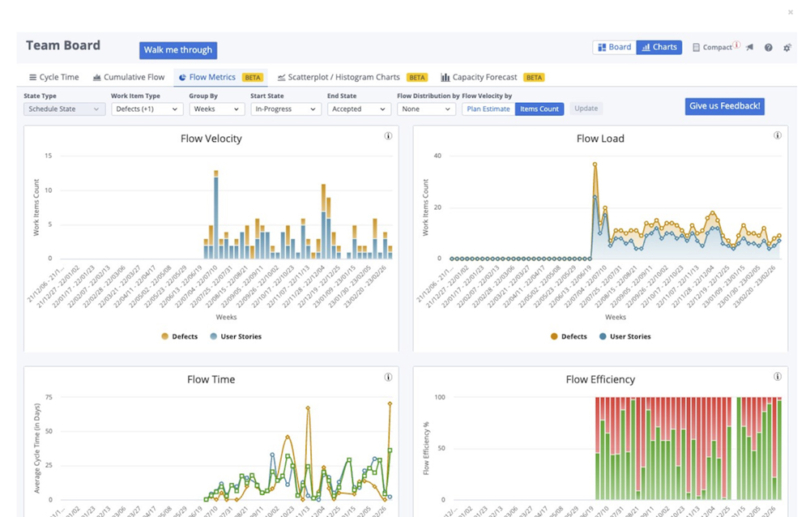The image size is (810, 517).
Task: Expand the Group By Weeks dropdown
Action: [x=216, y=109]
